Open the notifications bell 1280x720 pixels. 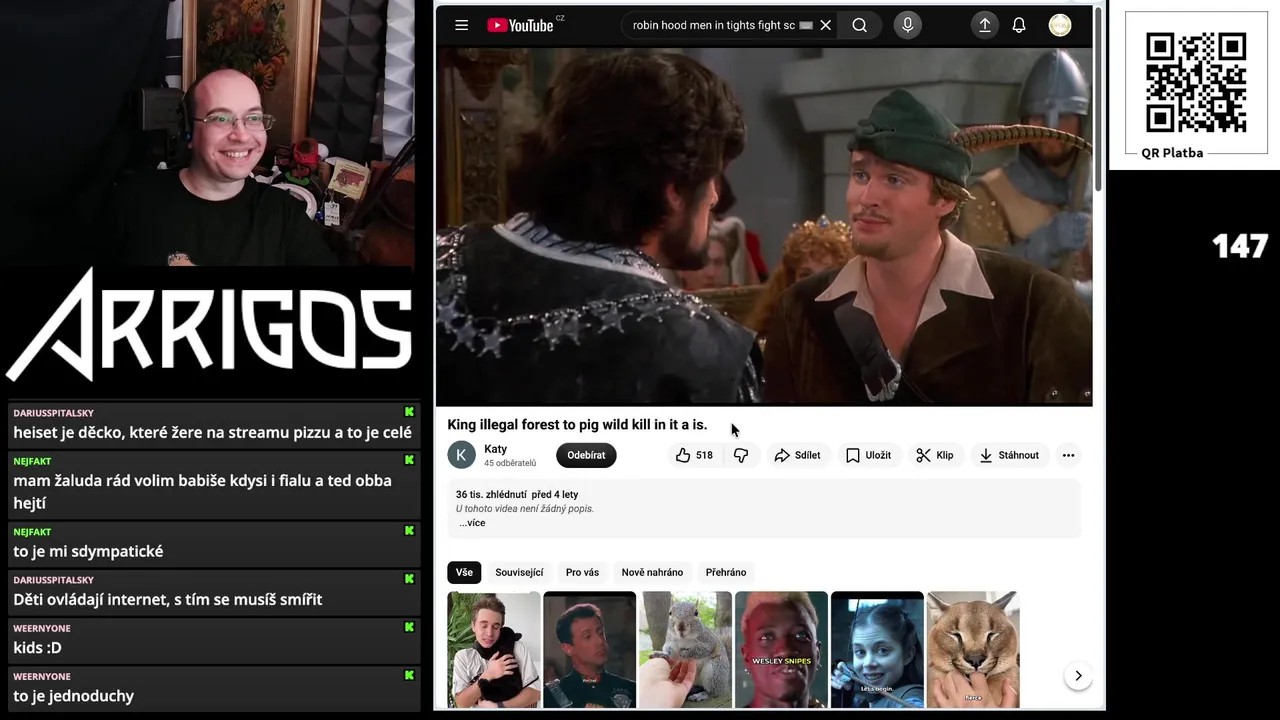click(1019, 25)
